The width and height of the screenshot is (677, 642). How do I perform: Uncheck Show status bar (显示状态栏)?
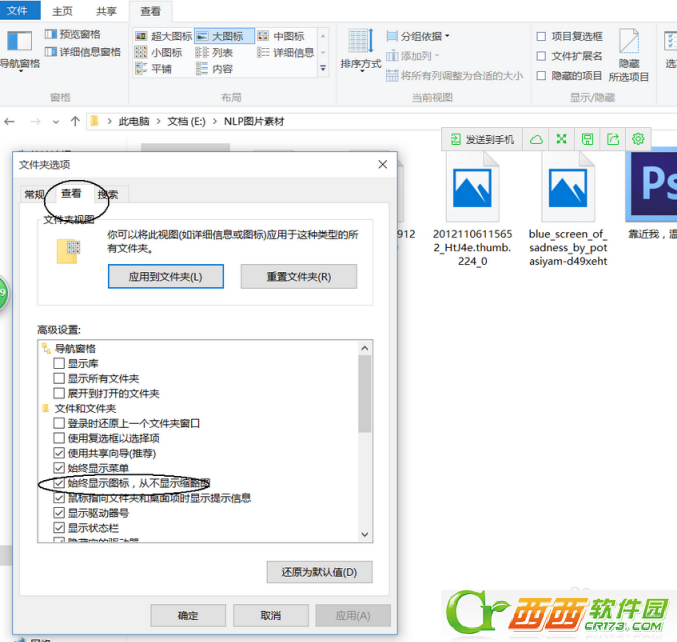pos(59,528)
